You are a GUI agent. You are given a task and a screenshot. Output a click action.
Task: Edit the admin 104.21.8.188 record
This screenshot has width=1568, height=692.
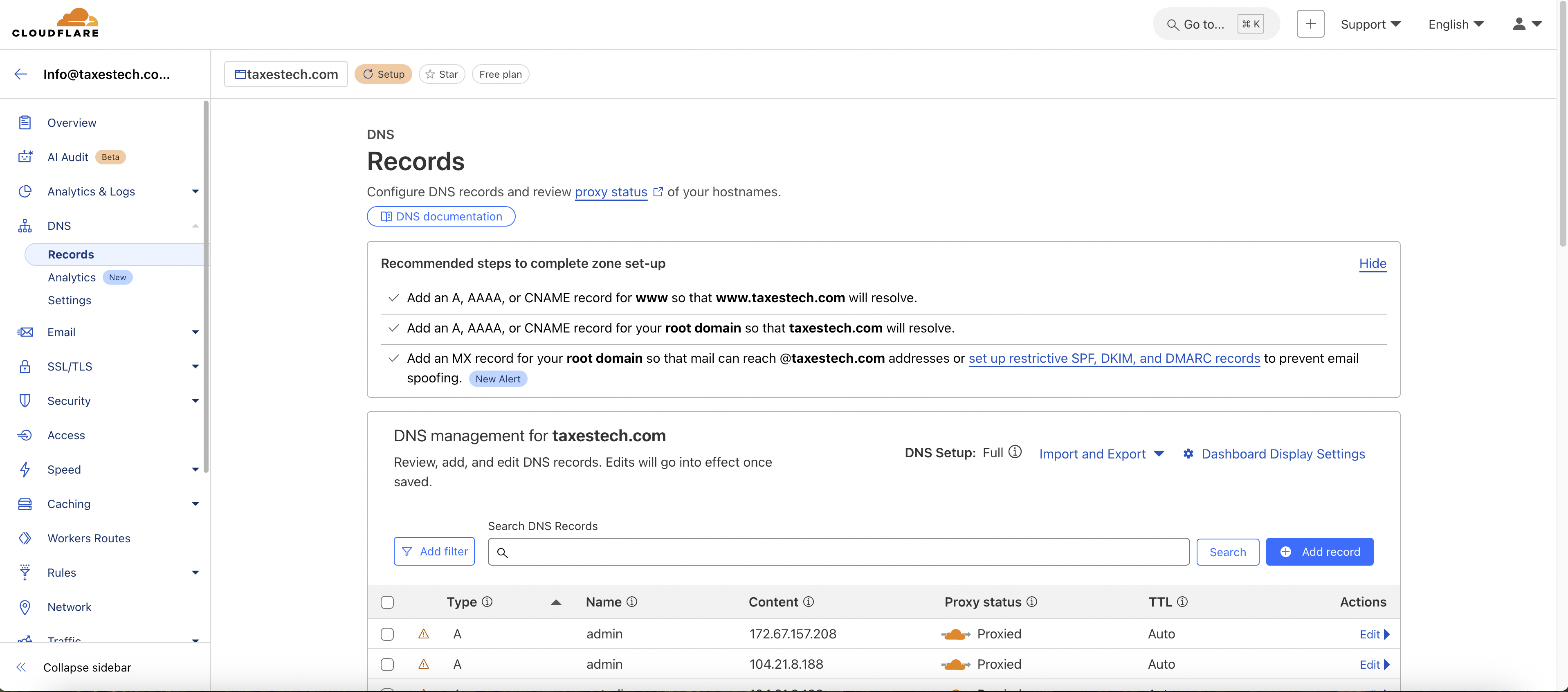pos(1375,665)
